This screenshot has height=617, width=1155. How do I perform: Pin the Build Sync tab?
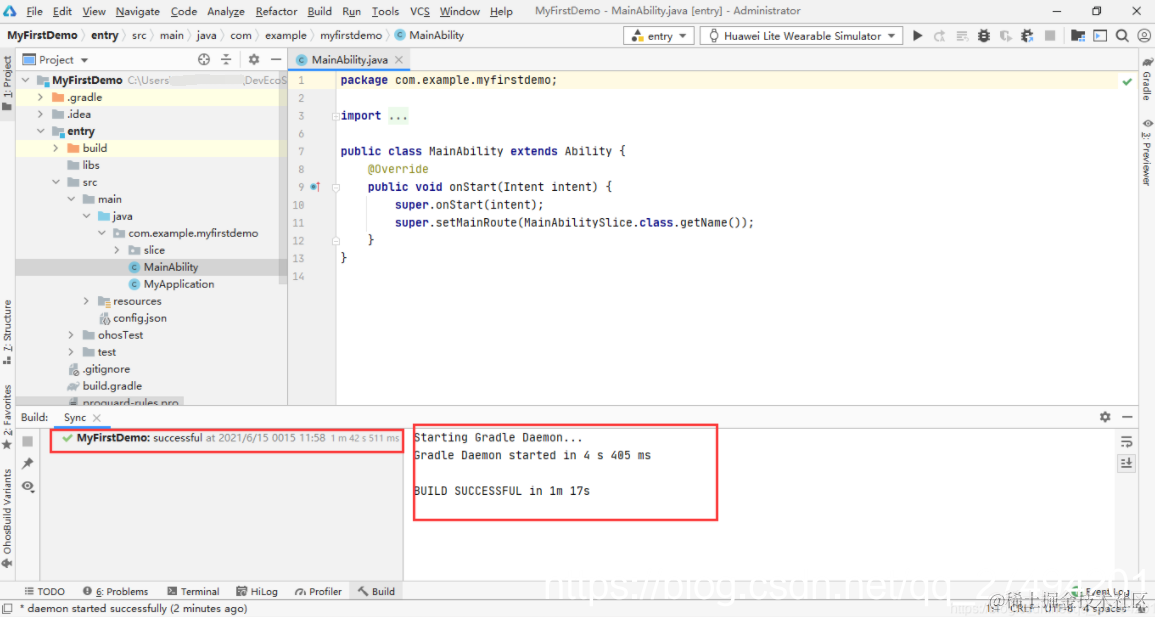click(27, 463)
